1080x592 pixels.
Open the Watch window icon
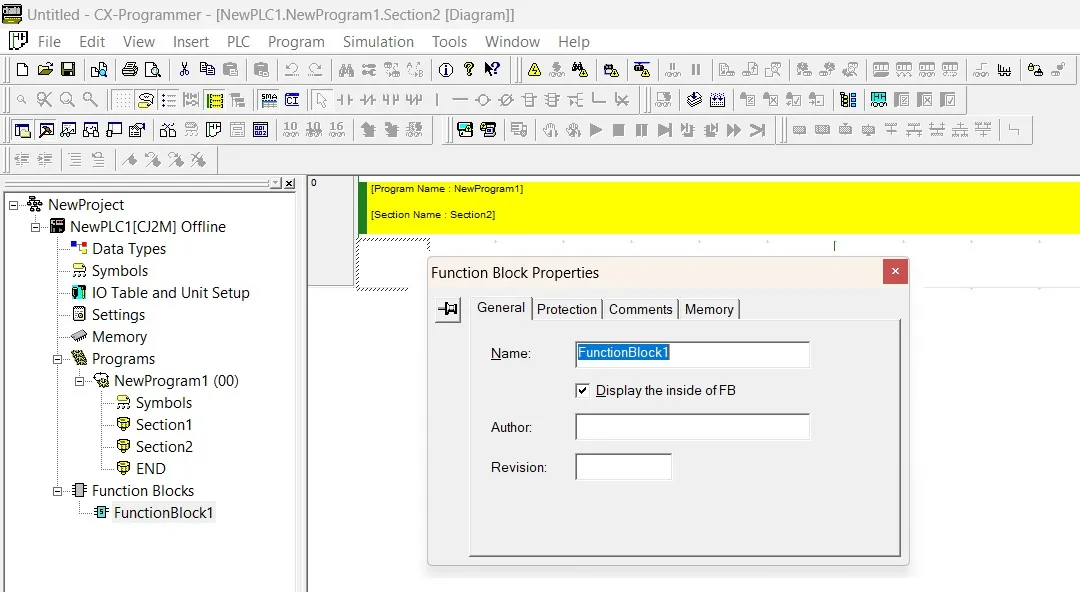(68, 130)
